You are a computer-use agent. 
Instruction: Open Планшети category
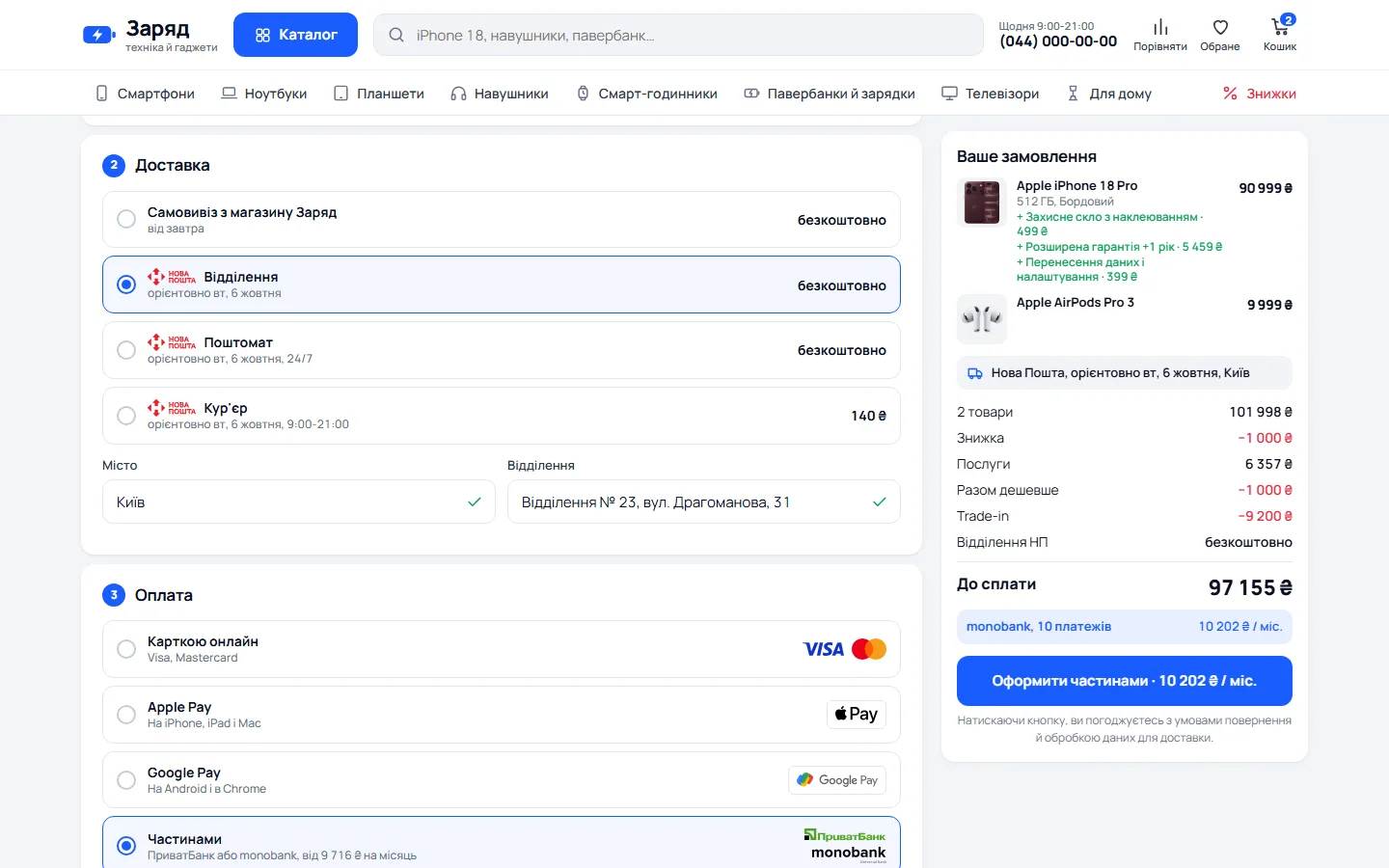[x=379, y=94]
